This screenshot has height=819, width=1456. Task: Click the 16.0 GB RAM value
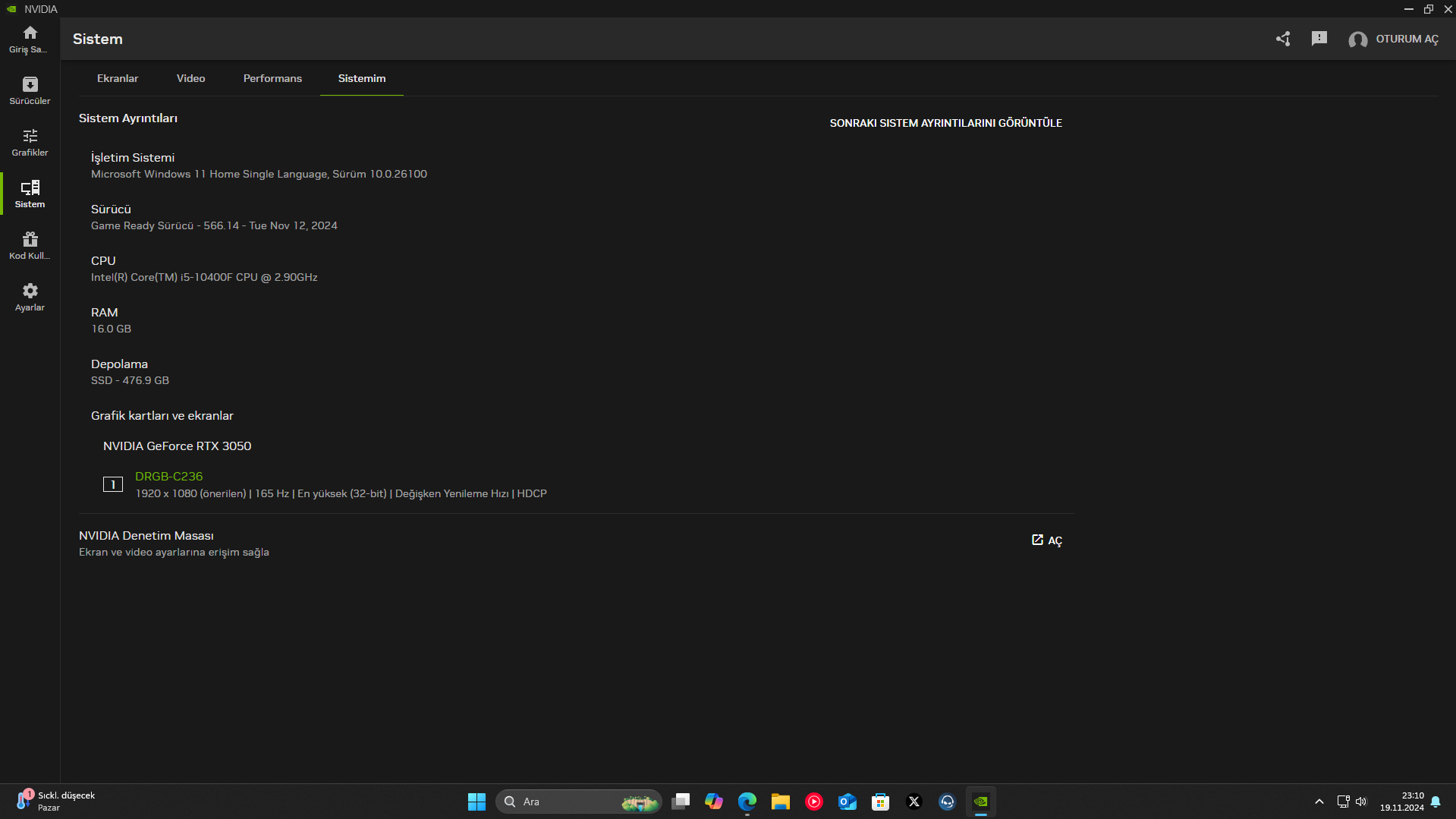(111, 329)
